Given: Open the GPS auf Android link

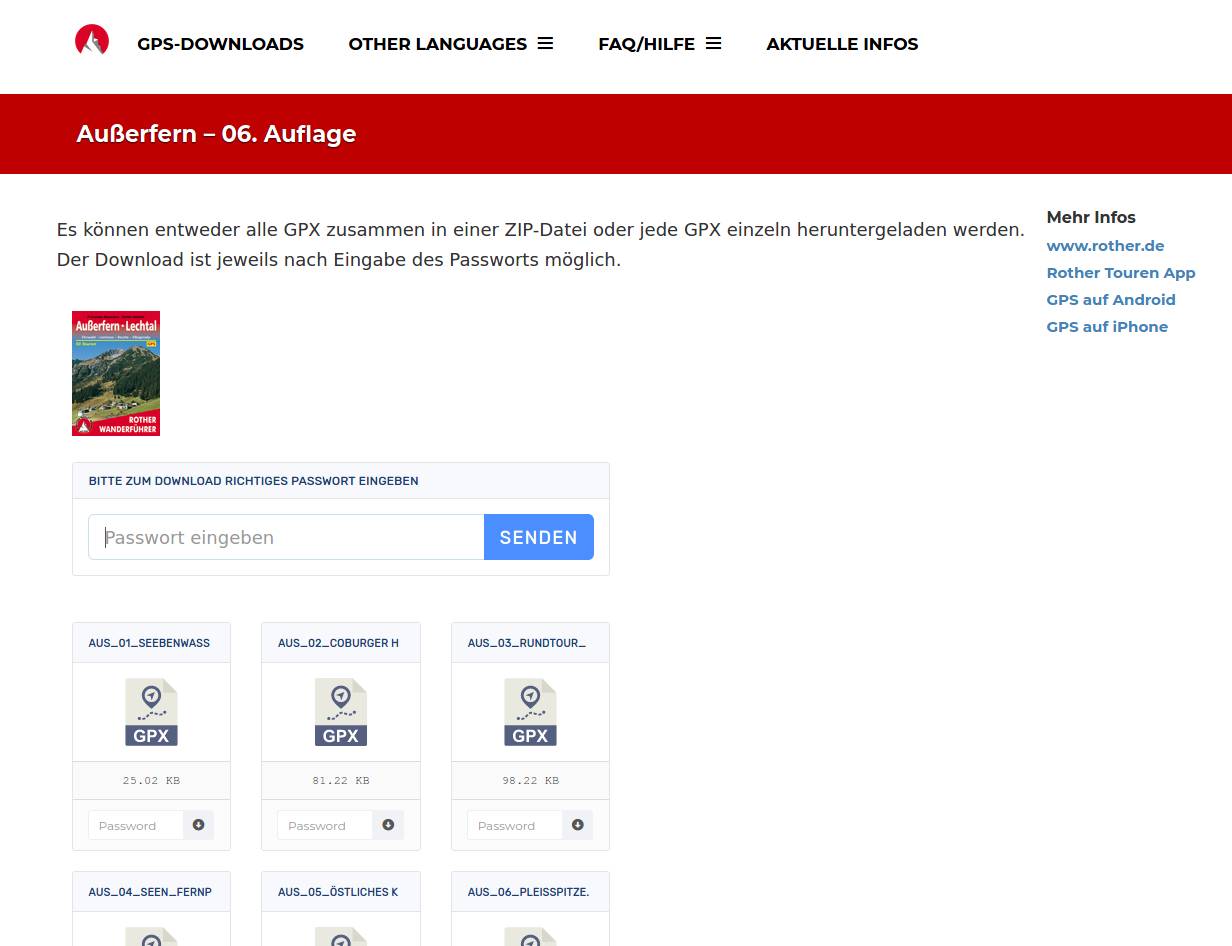Looking at the screenshot, I should pyautogui.click(x=1111, y=299).
